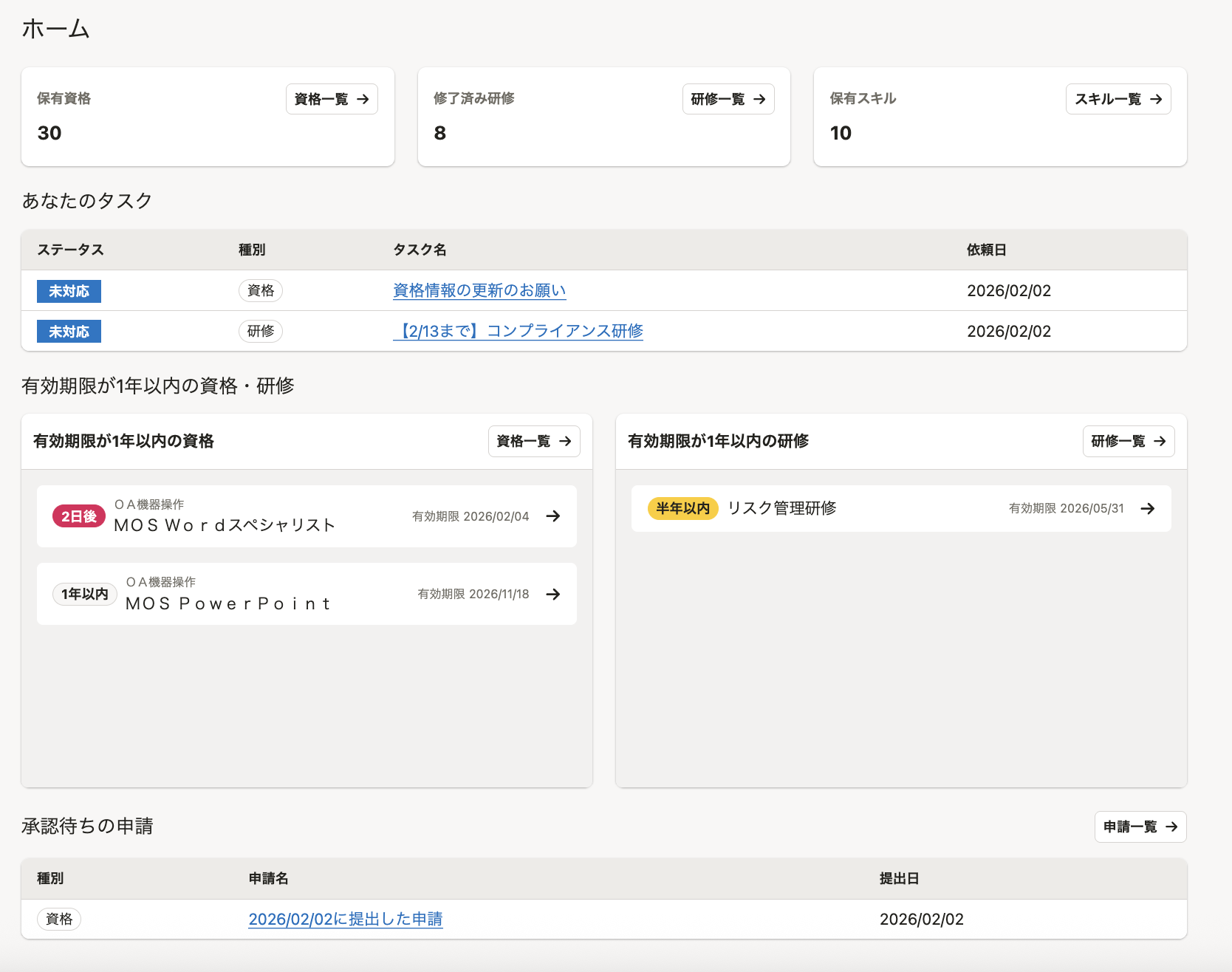Open 研修一覧 button in 修了済み研修 card

[x=728, y=99]
